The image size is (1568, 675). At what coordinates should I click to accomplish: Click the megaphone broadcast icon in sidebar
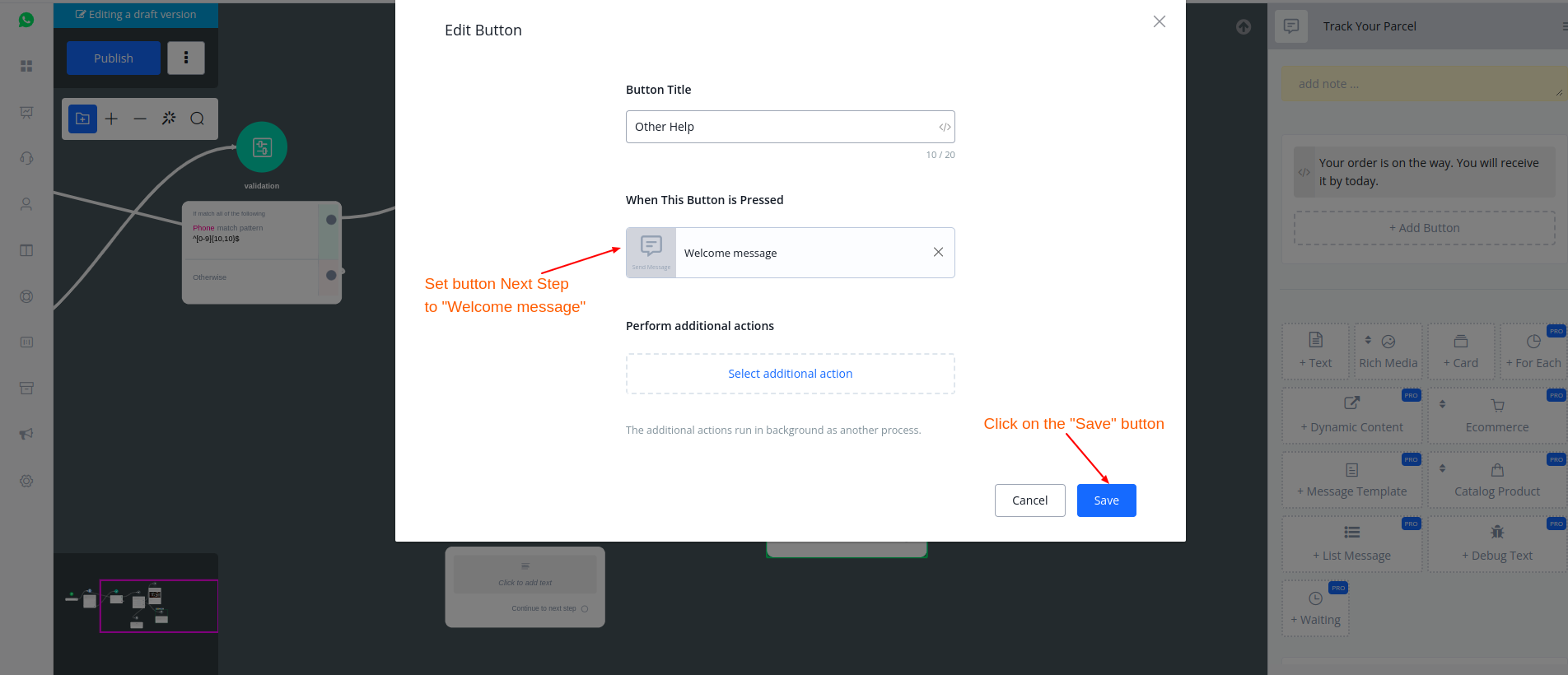coord(26,434)
